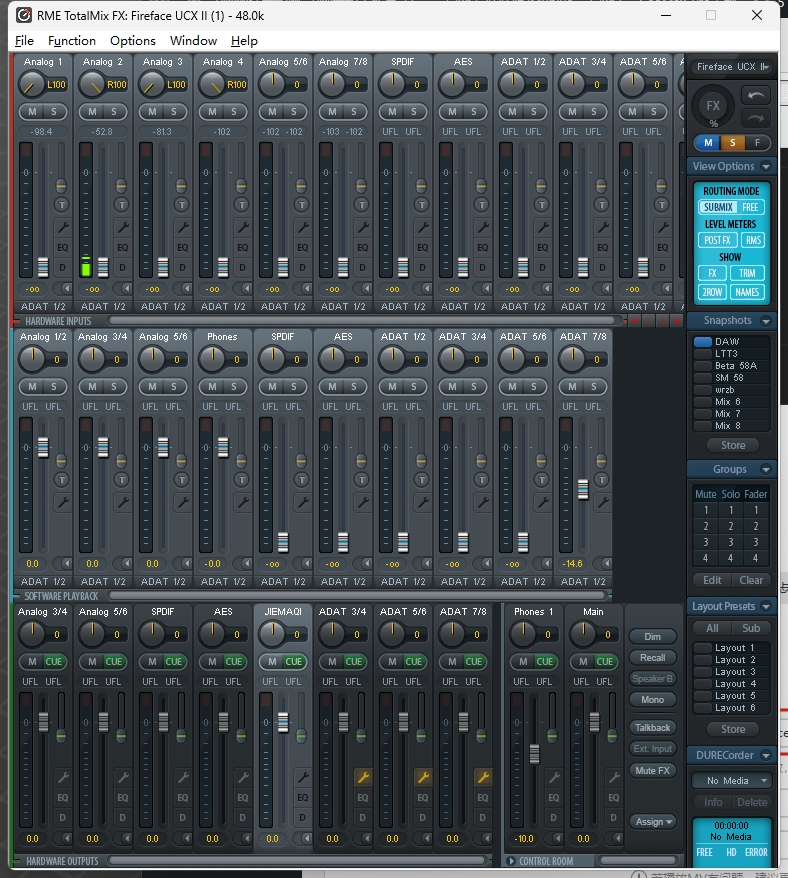Click the Analog 1 pan knob
The height and width of the screenshot is (878, 788).
31,85
